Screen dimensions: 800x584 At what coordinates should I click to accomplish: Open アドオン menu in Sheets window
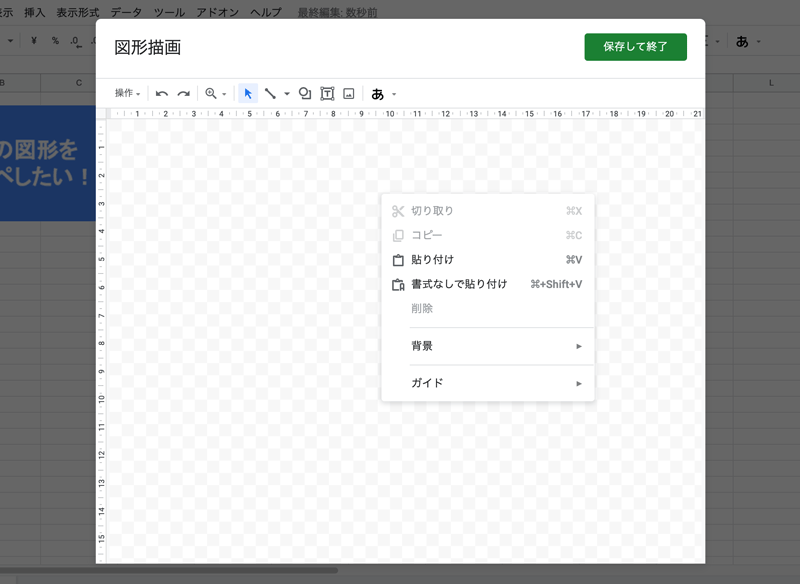218,12
